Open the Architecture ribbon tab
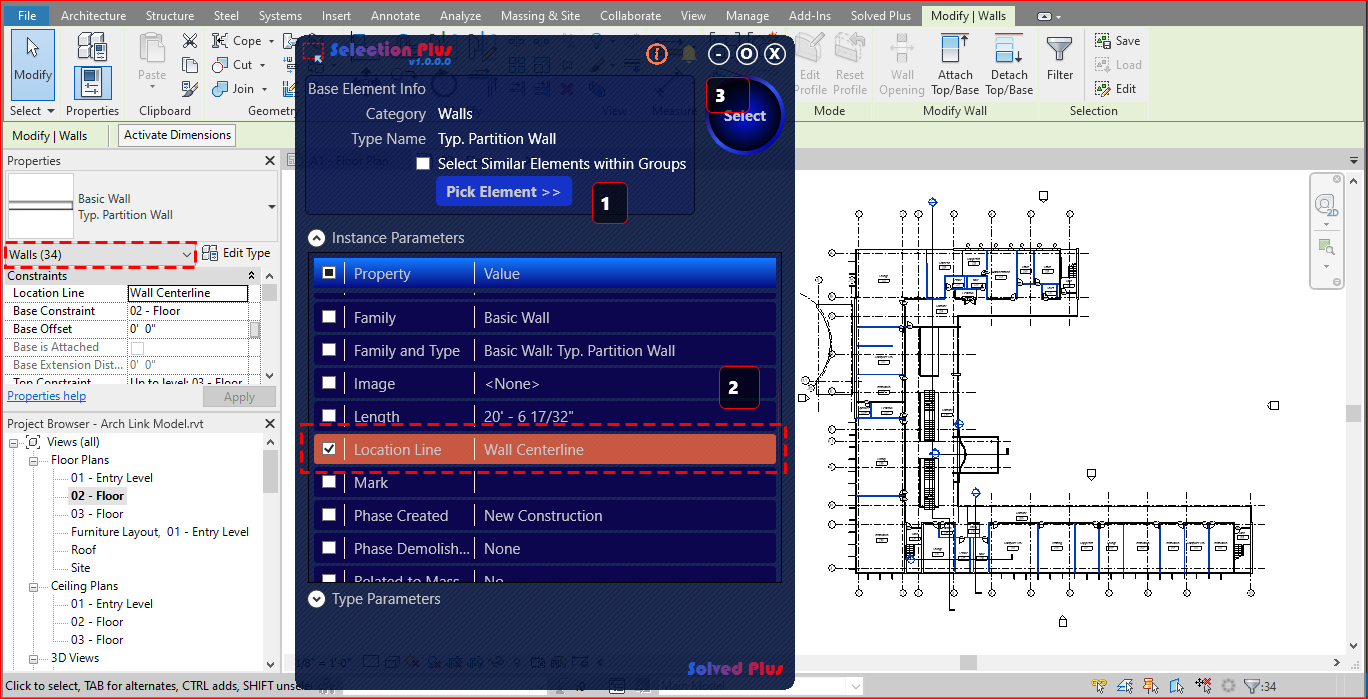 point(94,16)
